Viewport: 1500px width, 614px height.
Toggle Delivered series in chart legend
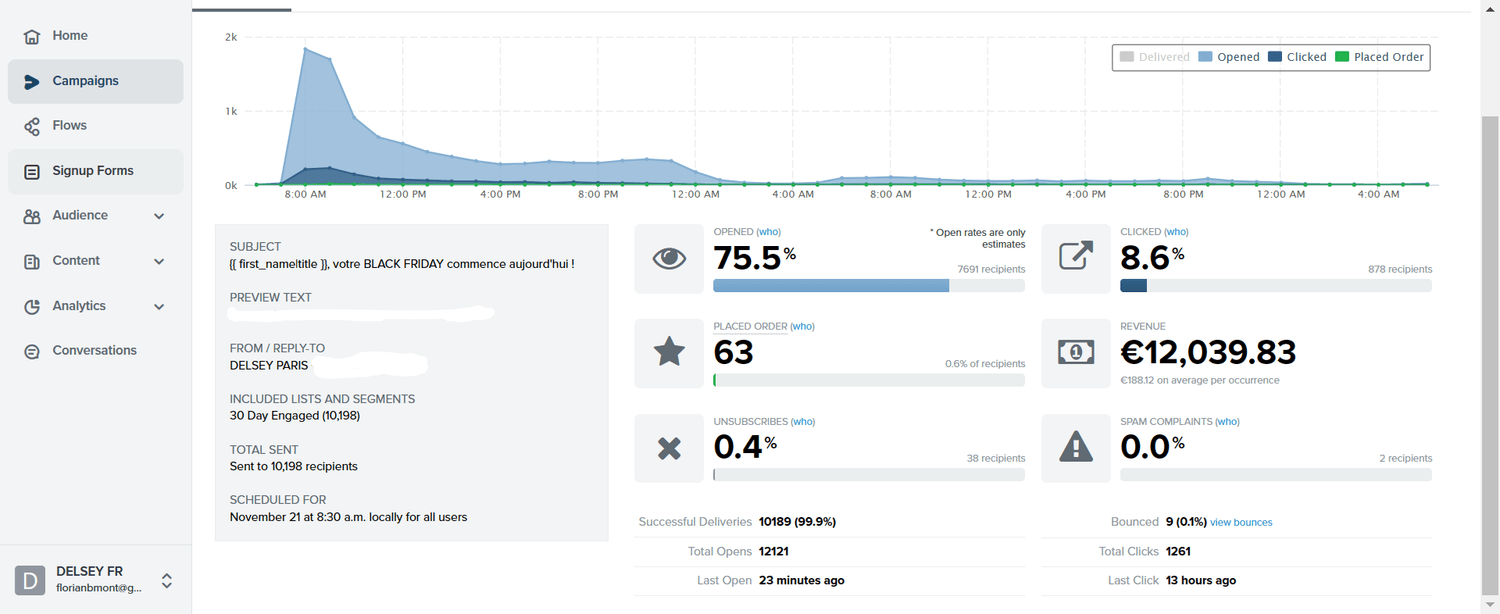[1155, 57]
